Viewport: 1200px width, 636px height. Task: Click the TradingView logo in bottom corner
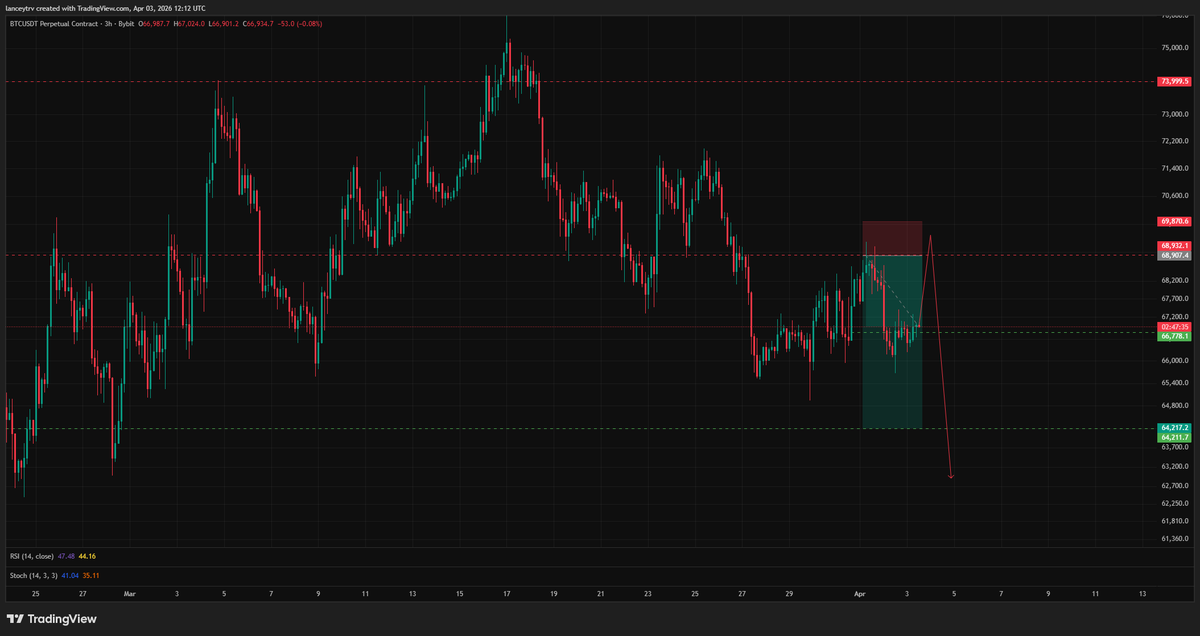coord(51,619)
